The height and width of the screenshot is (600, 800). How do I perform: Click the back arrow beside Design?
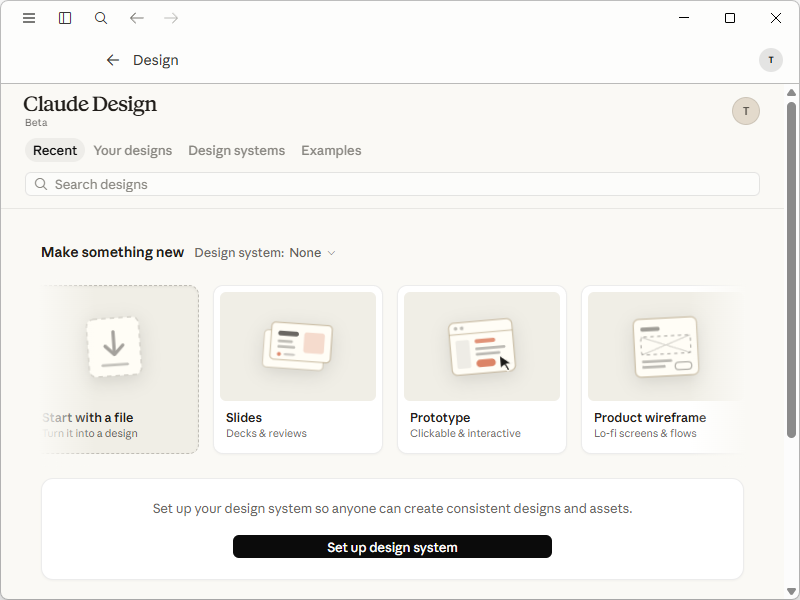(113, 60)
